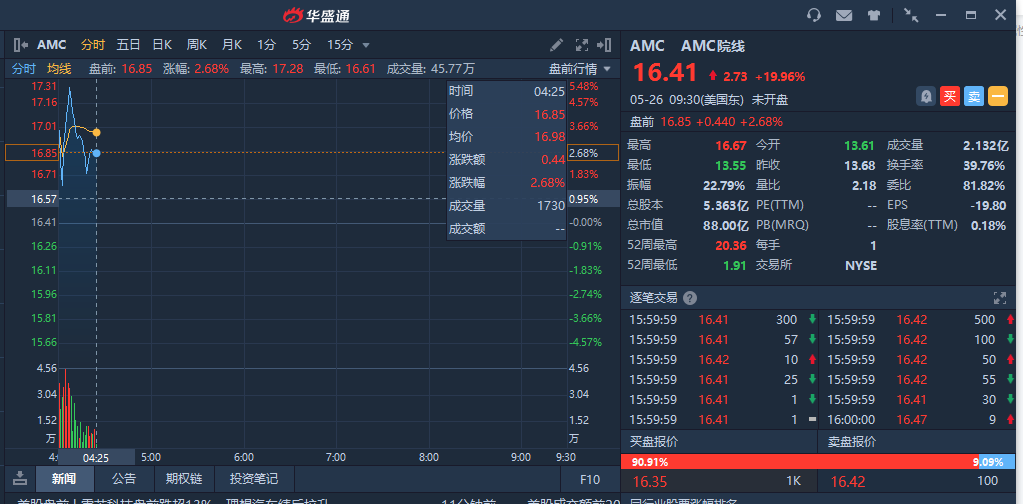Screen dimensions: 1023x504
Task: Collapse the left panel beside AMC
Action: coord(21,45)
